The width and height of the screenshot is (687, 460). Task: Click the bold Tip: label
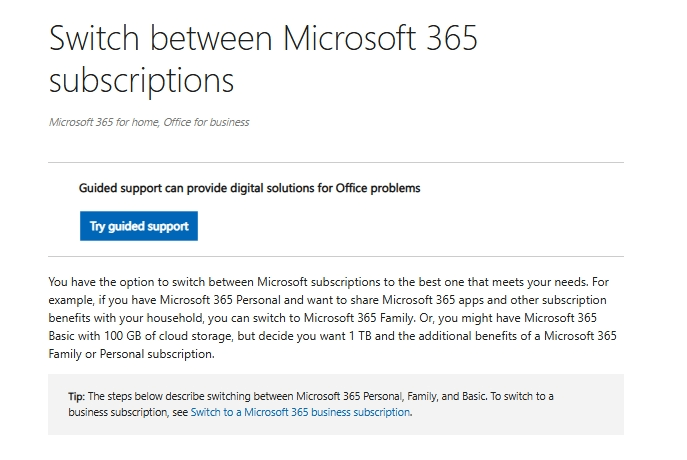click(77, 396)
